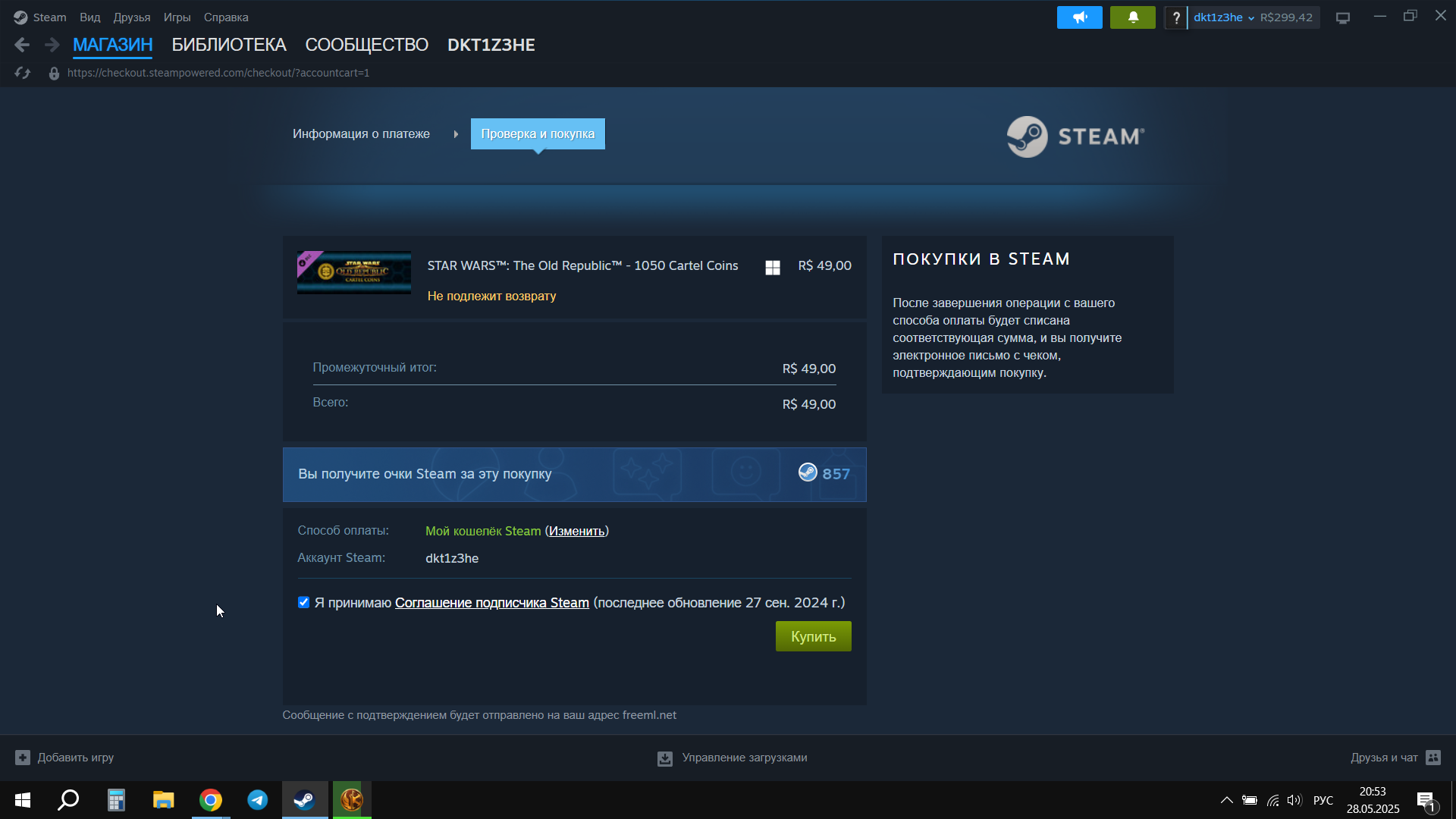The image size is (1456, 819).
Task: Switch to Big Picture mode monitor icon
Action: [1343, 17]
